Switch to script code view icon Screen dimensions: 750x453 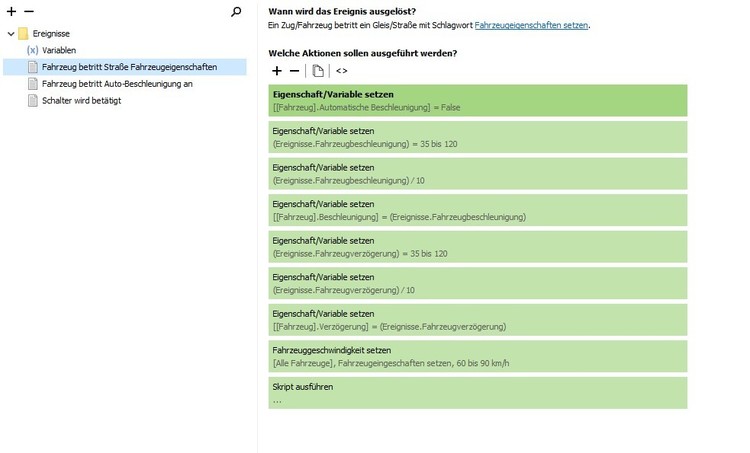click(342, 71)
